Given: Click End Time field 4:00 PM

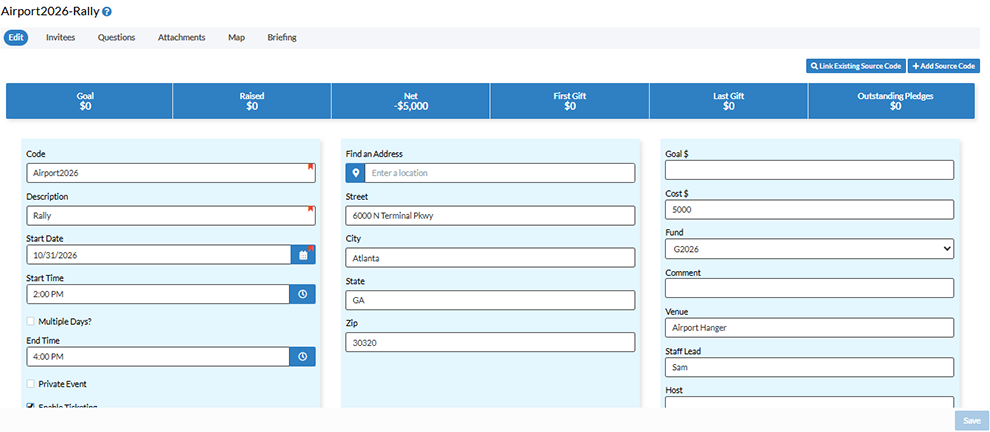Looking at the screenshot, I should (x=158, y=357).
